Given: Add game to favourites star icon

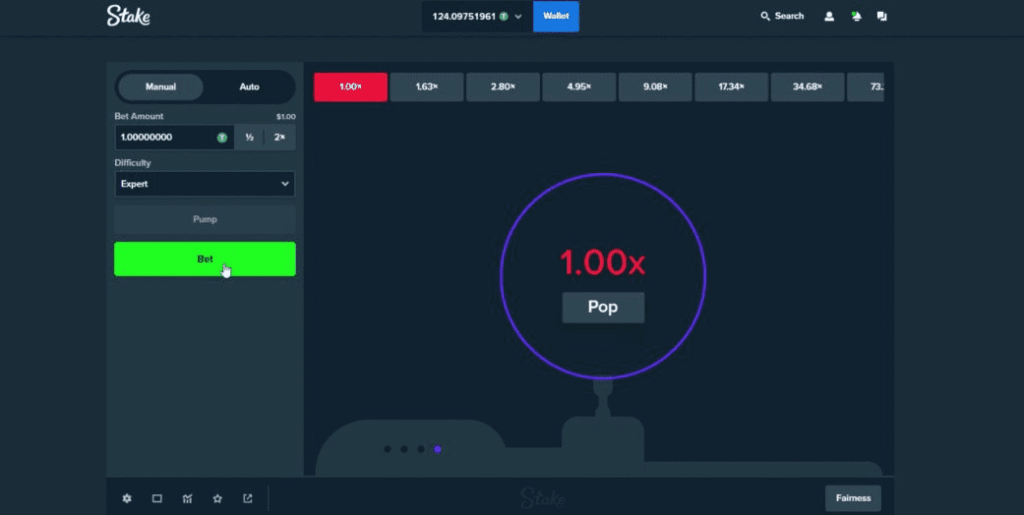Looking at the screenshot, I should point(217,498).
